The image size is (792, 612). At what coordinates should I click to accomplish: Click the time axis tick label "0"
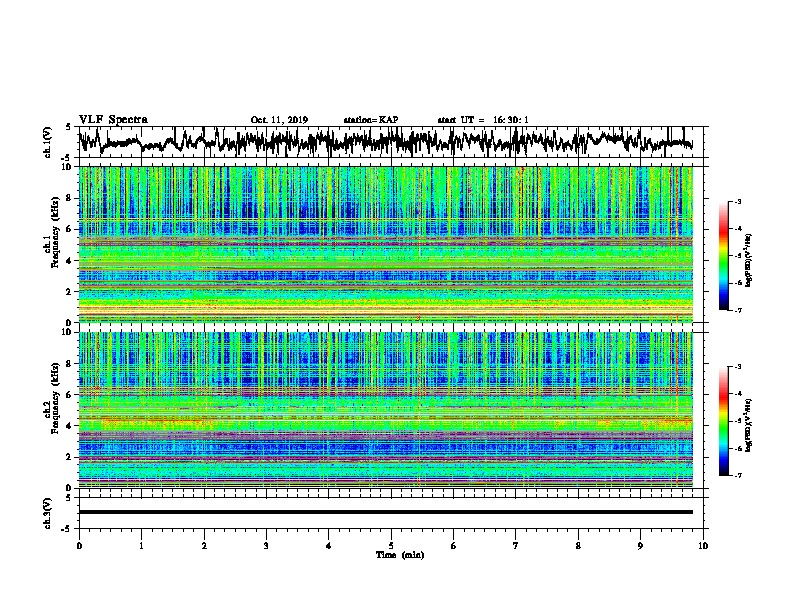click(79, 546)
